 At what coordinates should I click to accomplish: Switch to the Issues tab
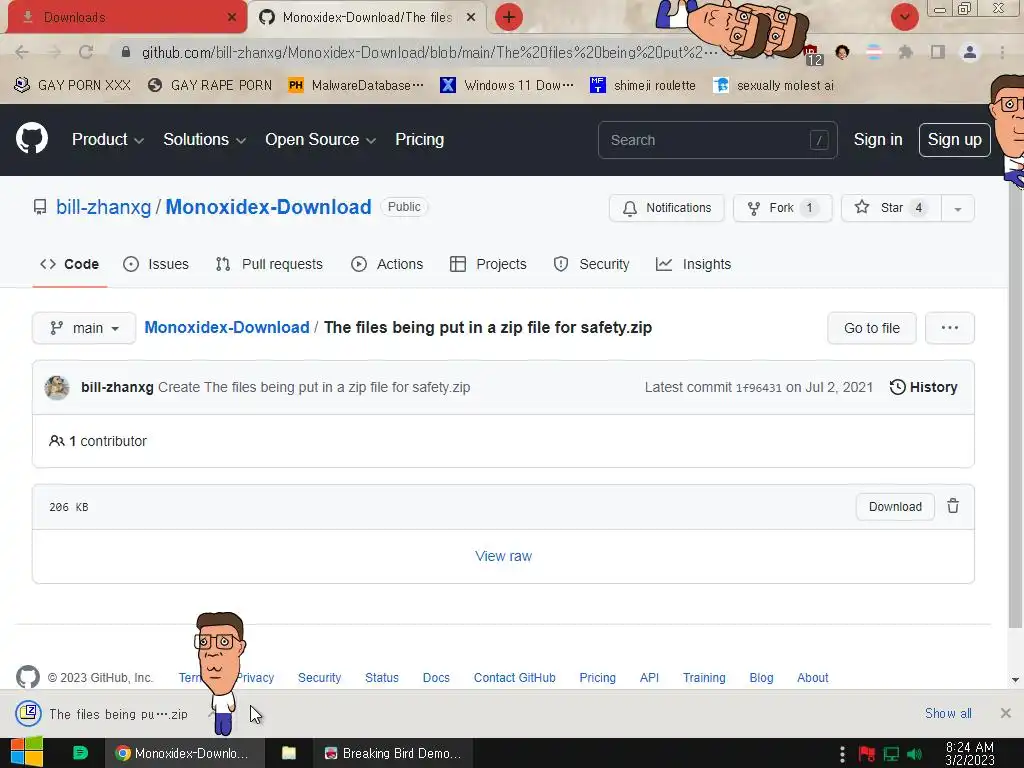(156, 264)
